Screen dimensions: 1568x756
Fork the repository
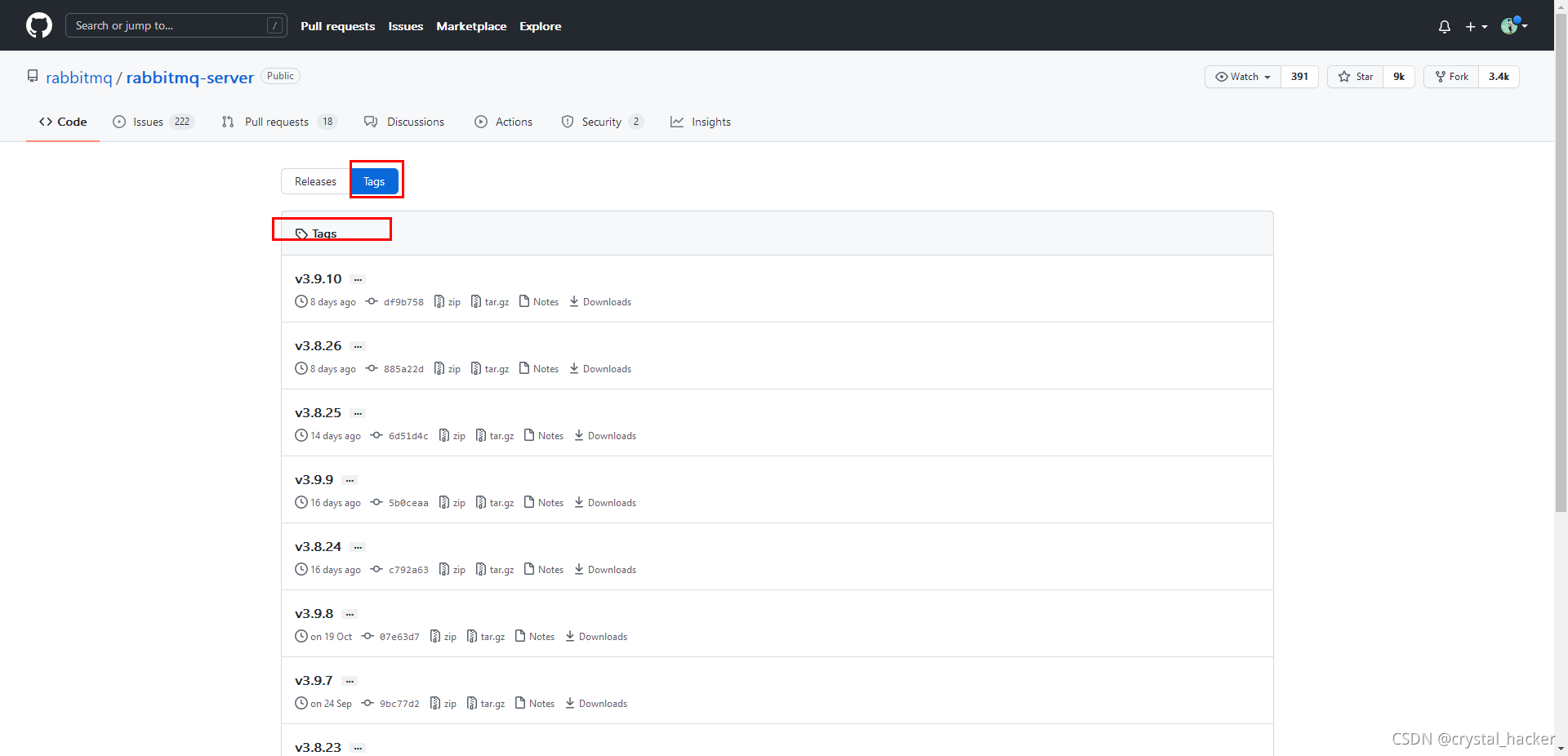point(1451,77)
